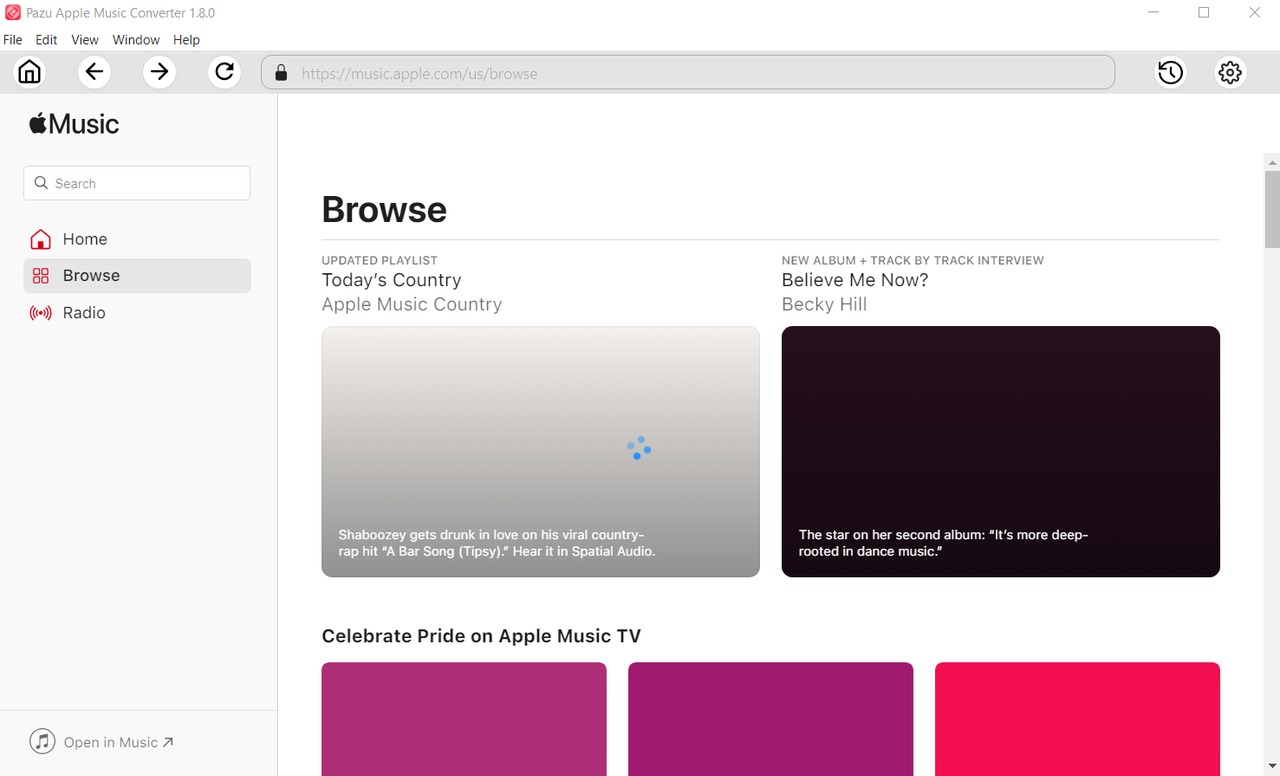1280x776 pixels.
Task: Go back with the left arrow
Action: pos(94,72)
